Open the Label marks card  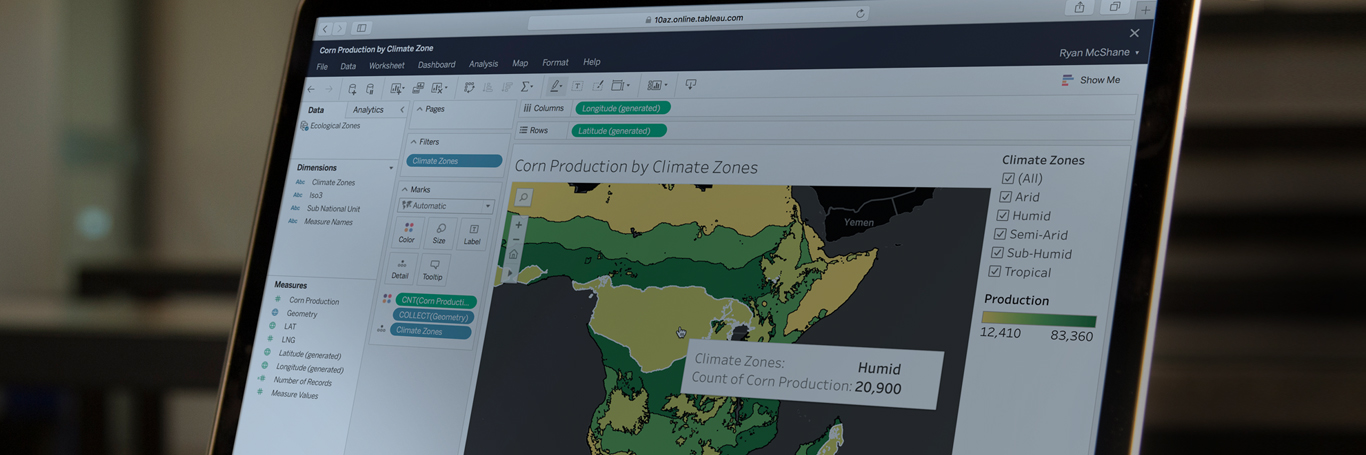(472, 234)
